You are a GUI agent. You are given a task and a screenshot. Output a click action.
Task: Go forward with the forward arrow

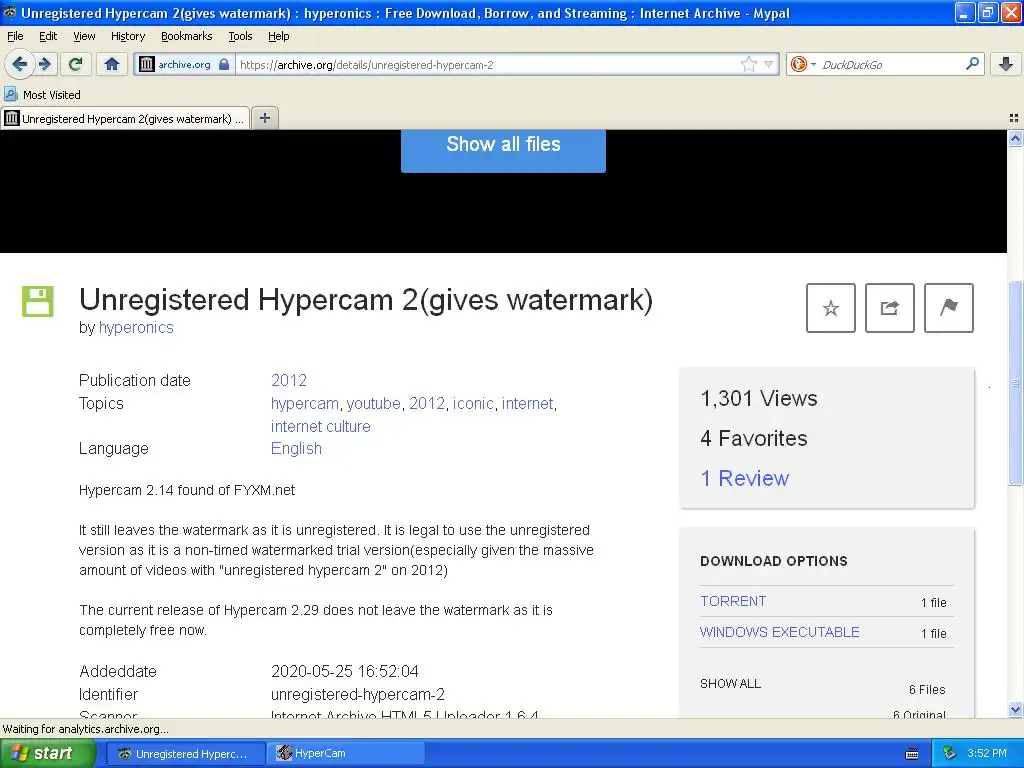[44, 64]
